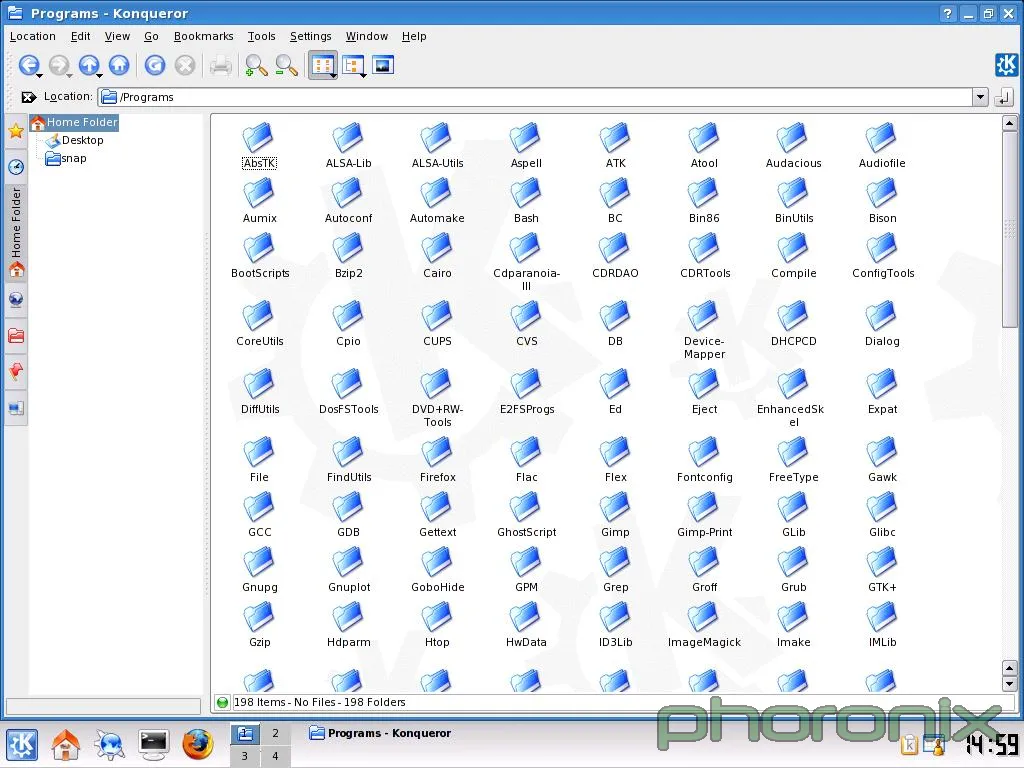The height and width of the screenshot is (768, 1024).
Task: Open the Root Folder sidebar tab
Action: 16,336
